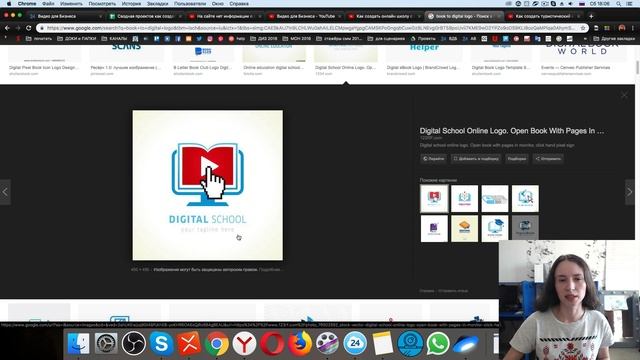Click the Добавить в подборку button
The height and width of the screenshot is (360, 640).
click(x=476, y=159)
